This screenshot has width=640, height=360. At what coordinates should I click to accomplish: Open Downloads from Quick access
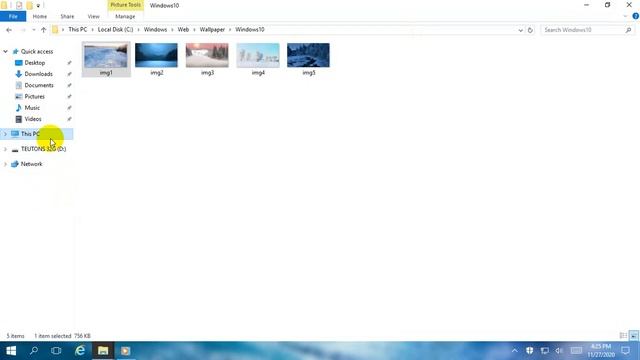pos(38,74)
